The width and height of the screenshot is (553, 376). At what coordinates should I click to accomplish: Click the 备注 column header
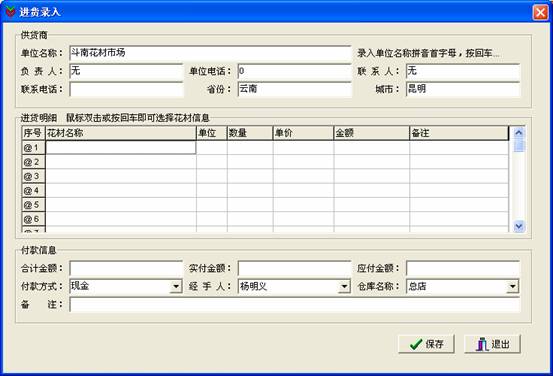click(x=459, y=133)
